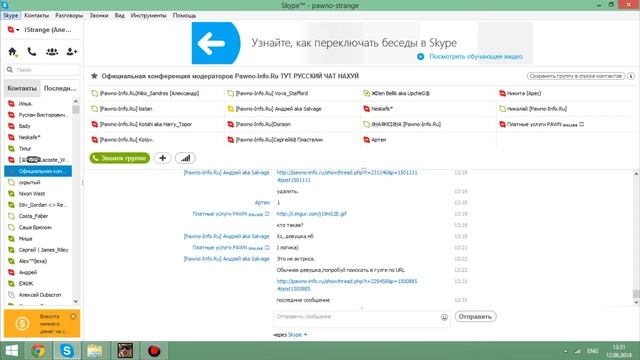The height and width of the screenshot is (360, 640).
Task: Open the i.imgur.com gif link
Action: tap(311, 214)
